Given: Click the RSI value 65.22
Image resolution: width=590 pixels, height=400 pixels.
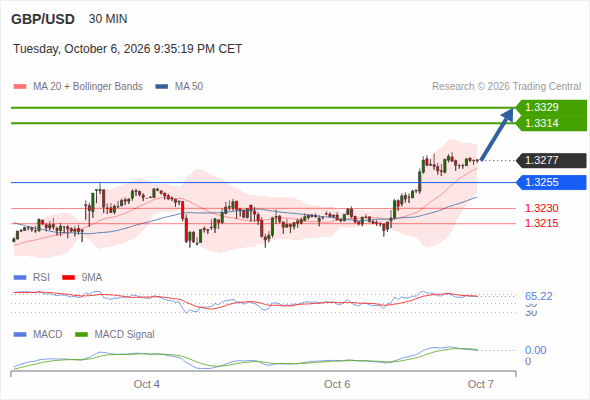Looking at the screenshot, I should pos(539,296).
